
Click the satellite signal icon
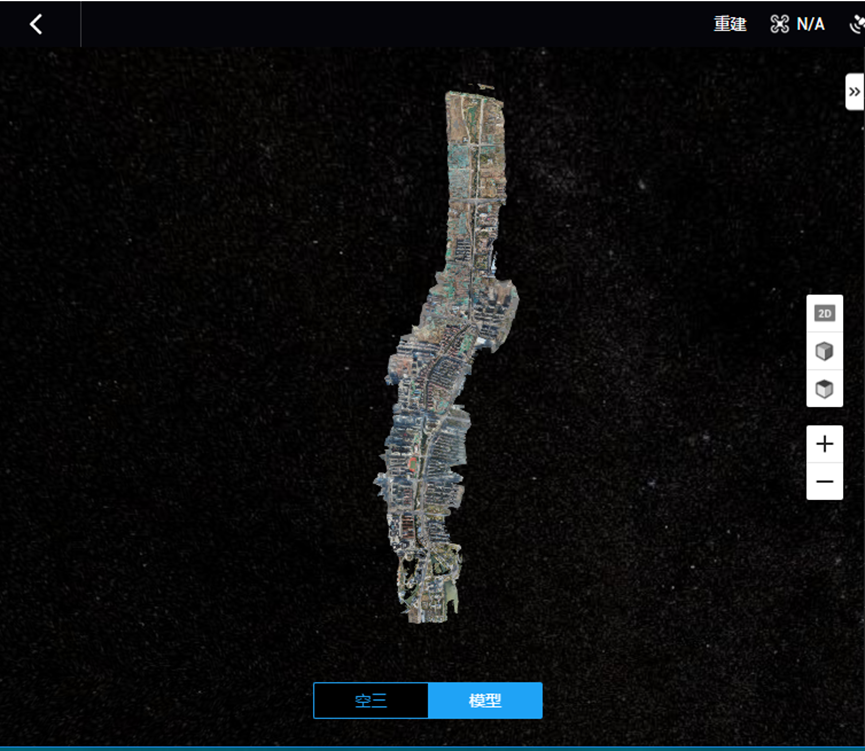click(x=857, y=24)
